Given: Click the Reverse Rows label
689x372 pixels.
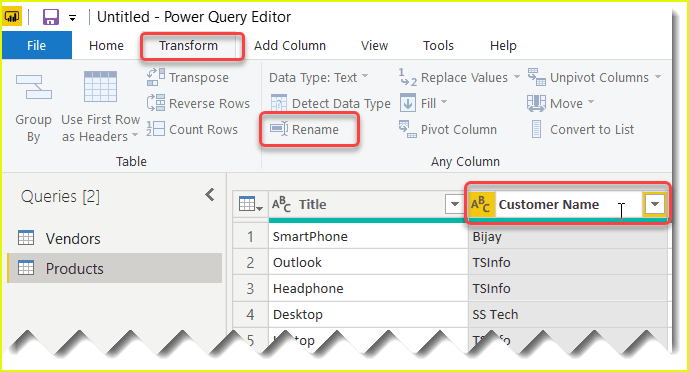Looking at the screenshot, I should (x=209, y=104).
